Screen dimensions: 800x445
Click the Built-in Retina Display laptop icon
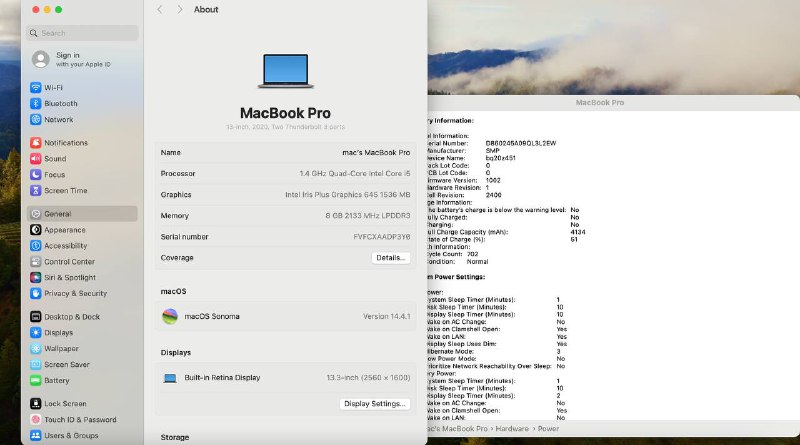click(x=170, y=378)
